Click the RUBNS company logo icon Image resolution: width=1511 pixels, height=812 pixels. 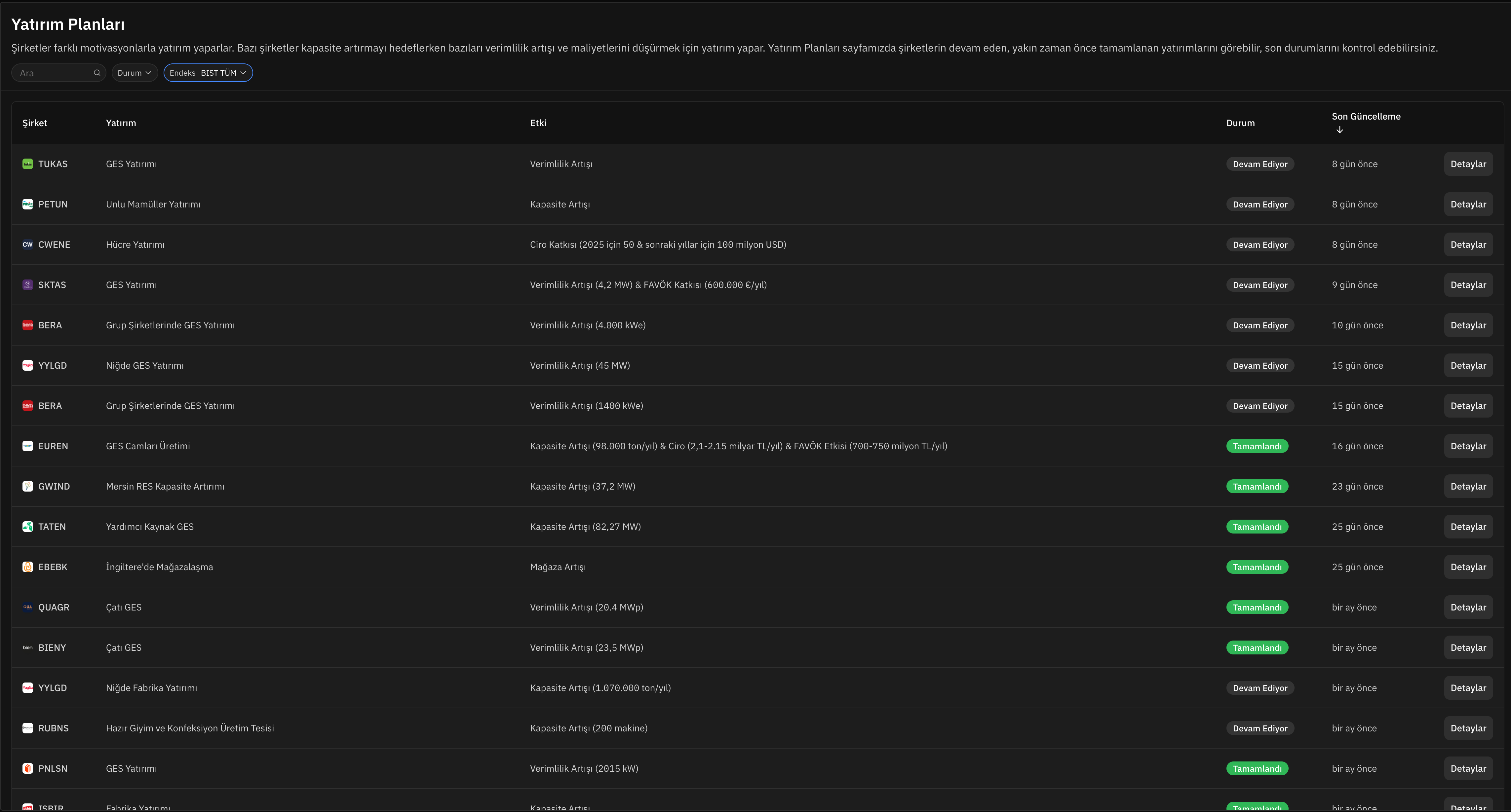pos(27,728)
